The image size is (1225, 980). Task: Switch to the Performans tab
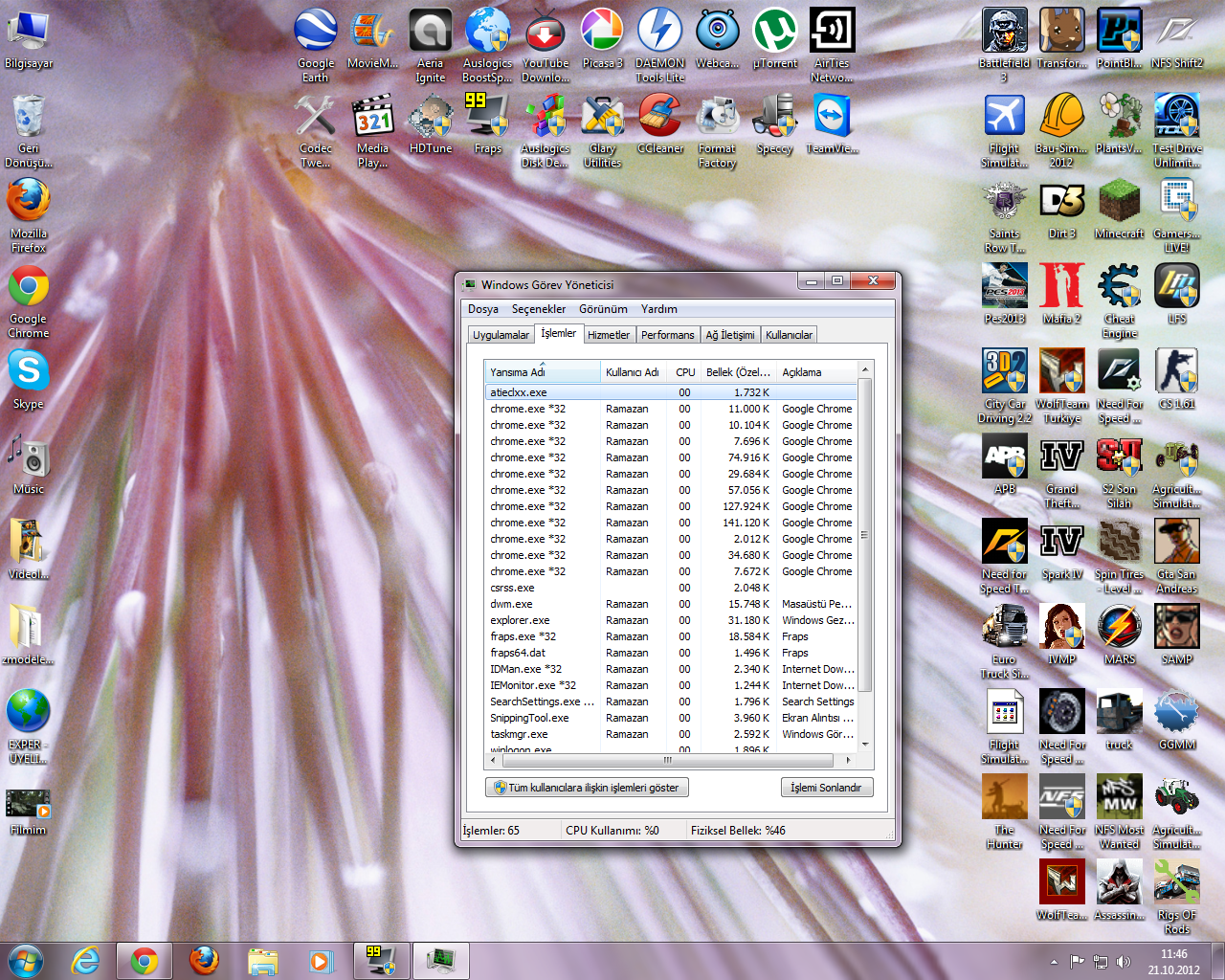point(668,335)
